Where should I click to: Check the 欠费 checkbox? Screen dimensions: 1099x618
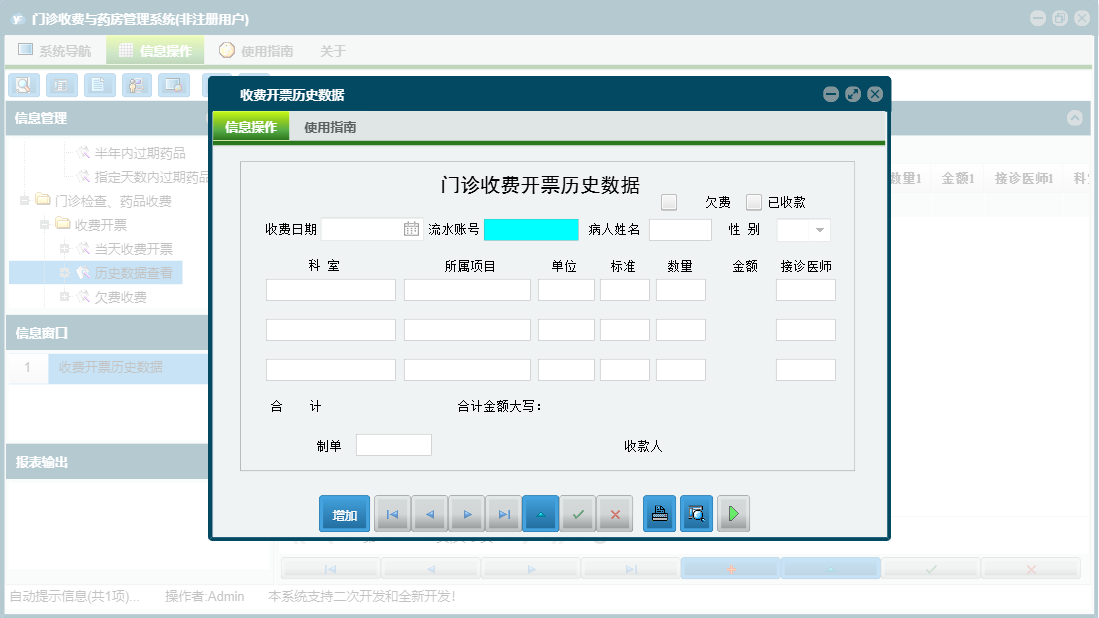click(669, 202)
